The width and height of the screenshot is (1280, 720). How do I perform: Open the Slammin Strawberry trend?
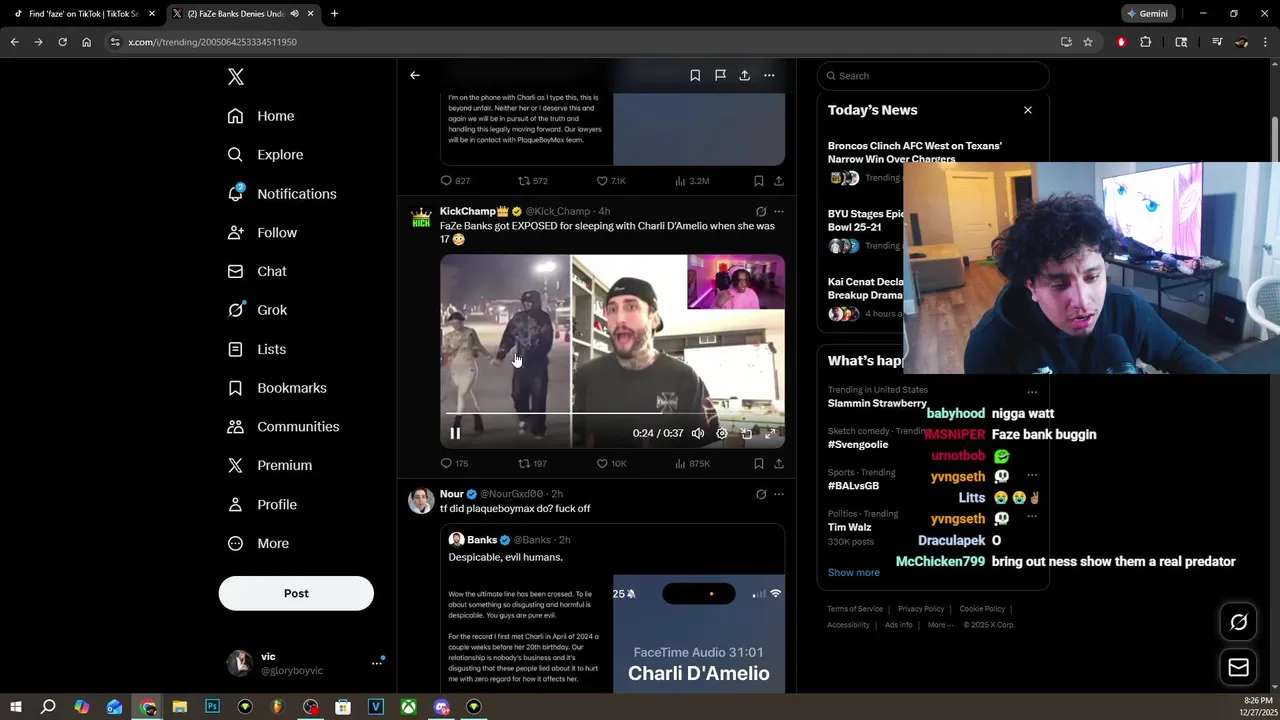pos(877,404)
